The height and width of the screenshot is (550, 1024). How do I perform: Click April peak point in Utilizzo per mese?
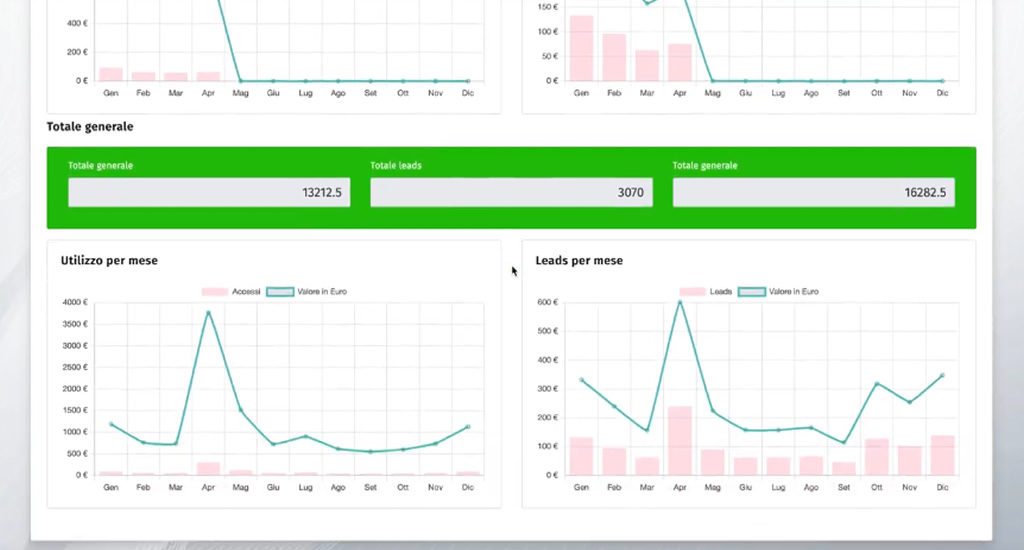(x=208, y=313)
